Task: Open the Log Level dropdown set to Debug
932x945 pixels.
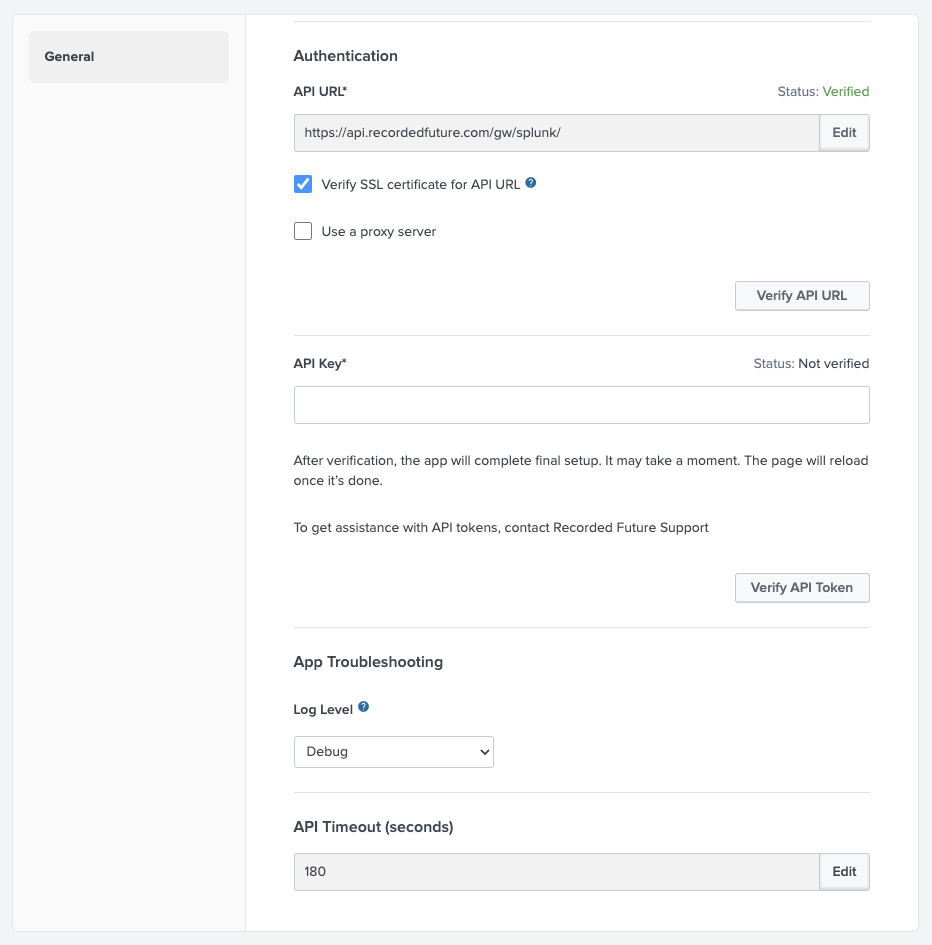Action: (393, 751)
